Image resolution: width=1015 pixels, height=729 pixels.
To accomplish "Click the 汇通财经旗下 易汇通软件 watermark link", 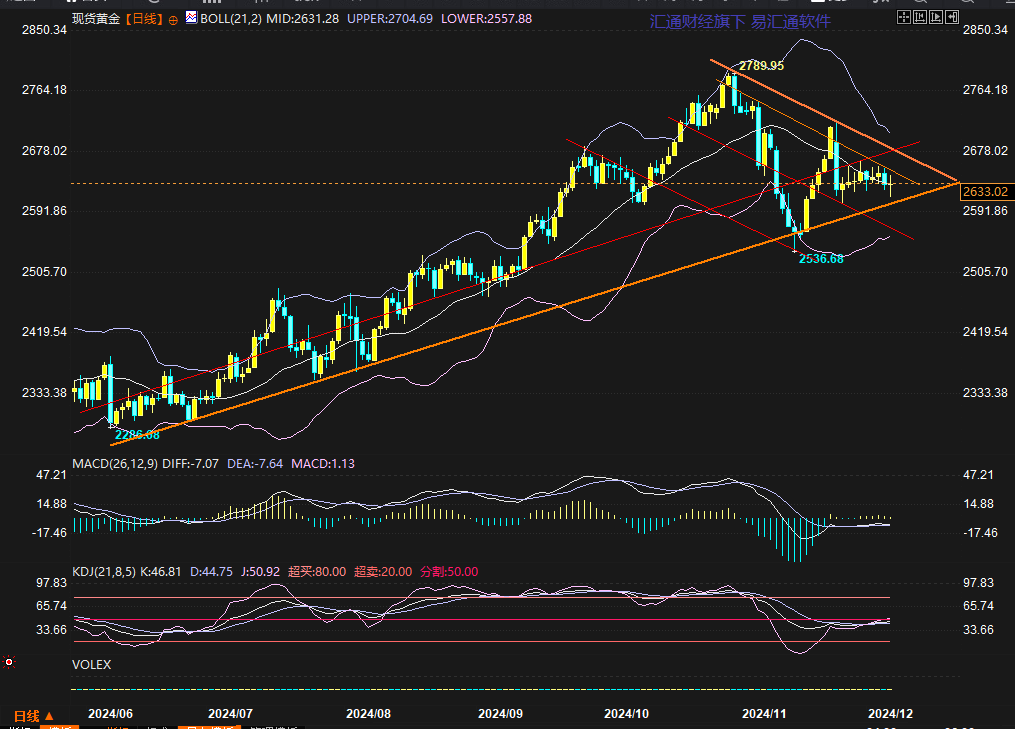I will pyautogui.click(x=740, y=21).
